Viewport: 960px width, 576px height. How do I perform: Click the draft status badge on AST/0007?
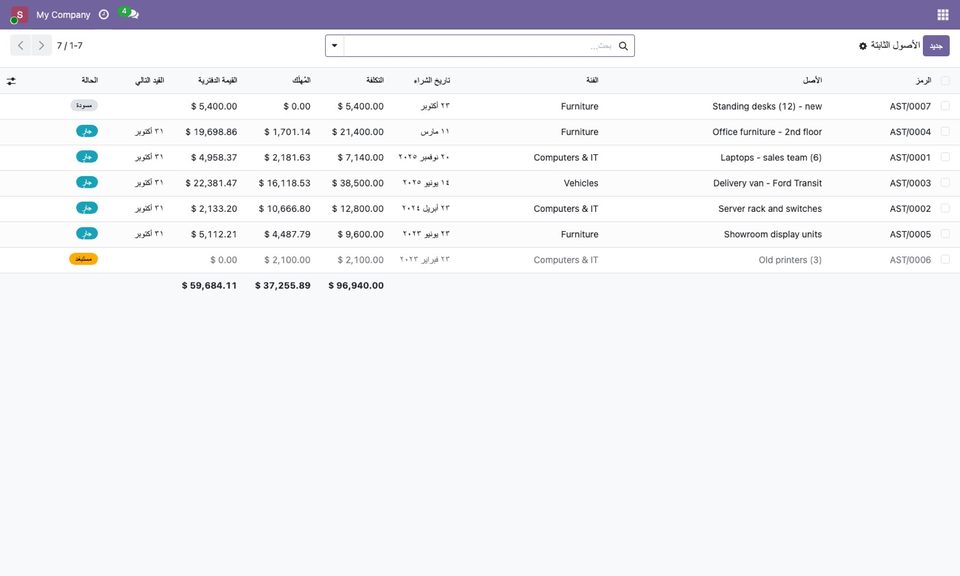click(84, 105)
